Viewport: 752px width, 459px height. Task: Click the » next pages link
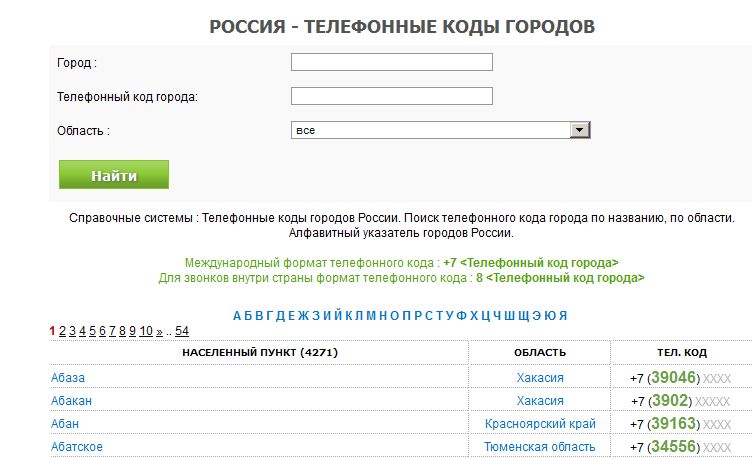[159, 331]
